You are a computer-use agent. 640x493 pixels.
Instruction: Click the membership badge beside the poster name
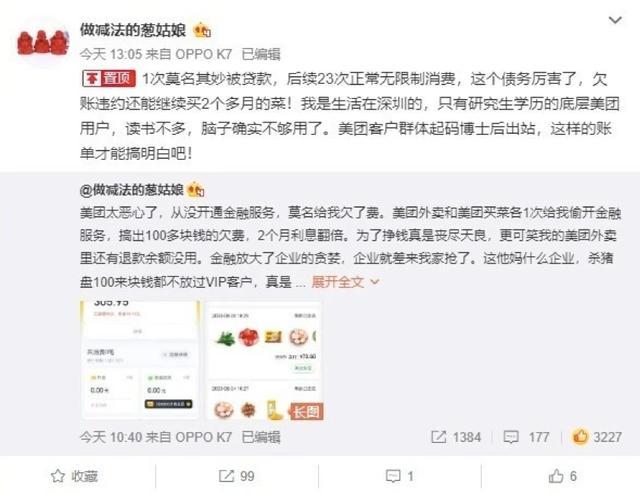[202, 30]
